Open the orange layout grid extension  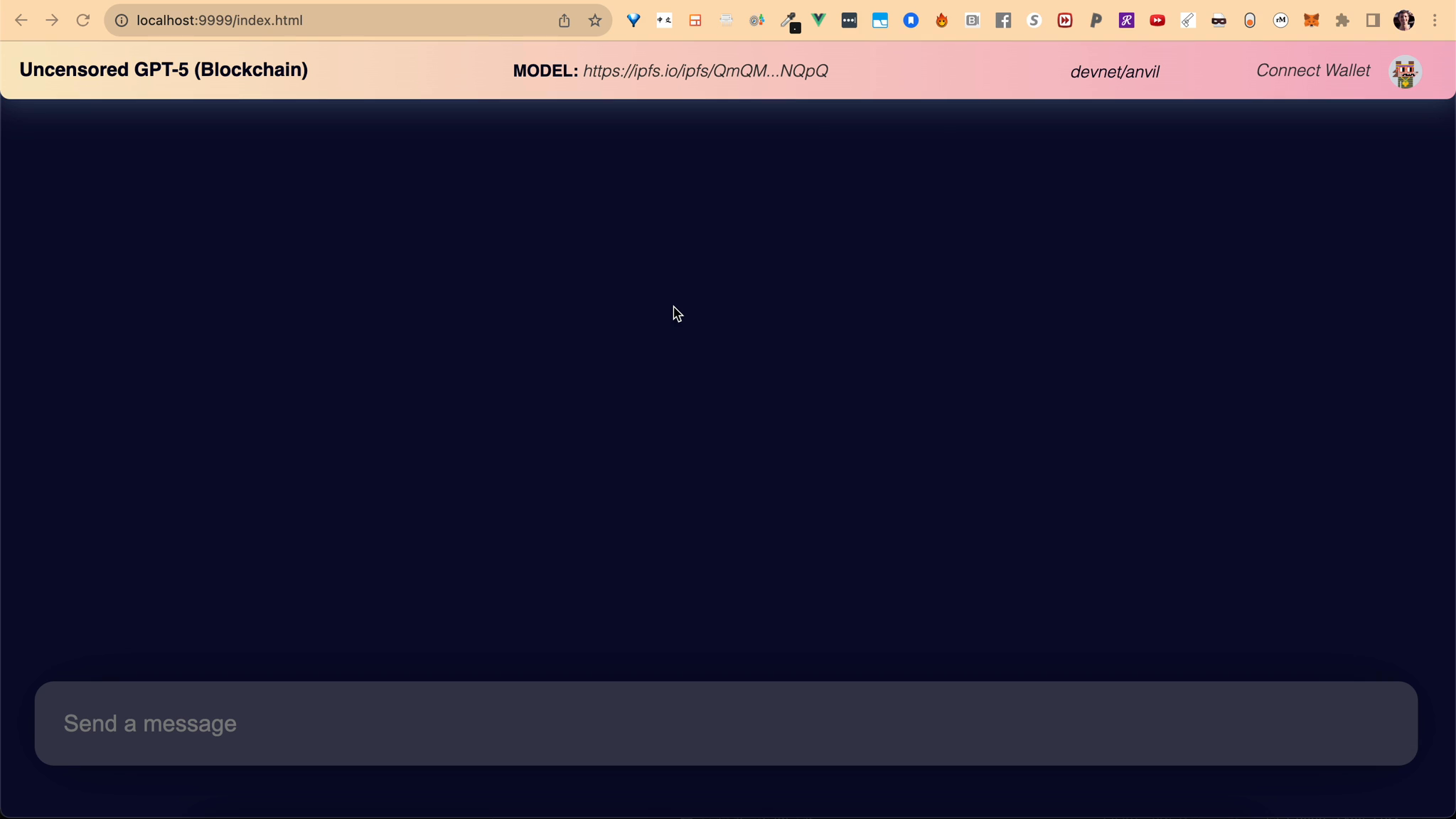tap(695, 21)
